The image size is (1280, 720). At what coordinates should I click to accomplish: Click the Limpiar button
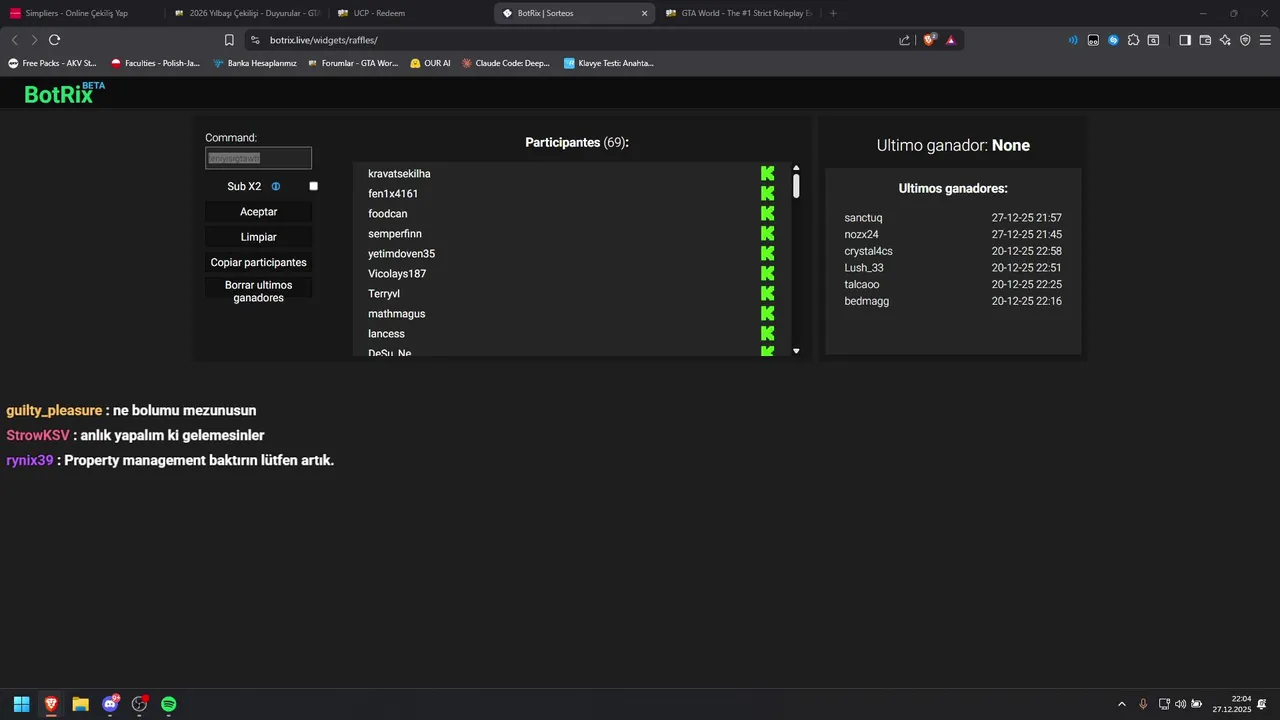click(258, 237)
